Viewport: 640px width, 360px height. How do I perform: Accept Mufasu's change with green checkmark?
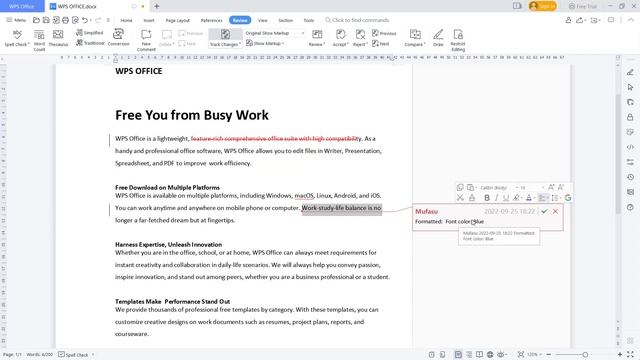click(544, 211)
